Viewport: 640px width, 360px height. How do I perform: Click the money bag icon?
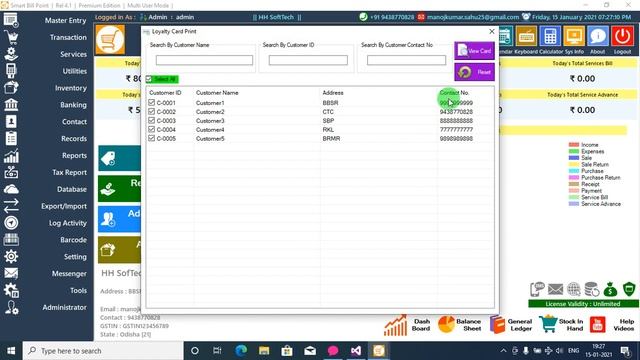click(x=610, y=289)
